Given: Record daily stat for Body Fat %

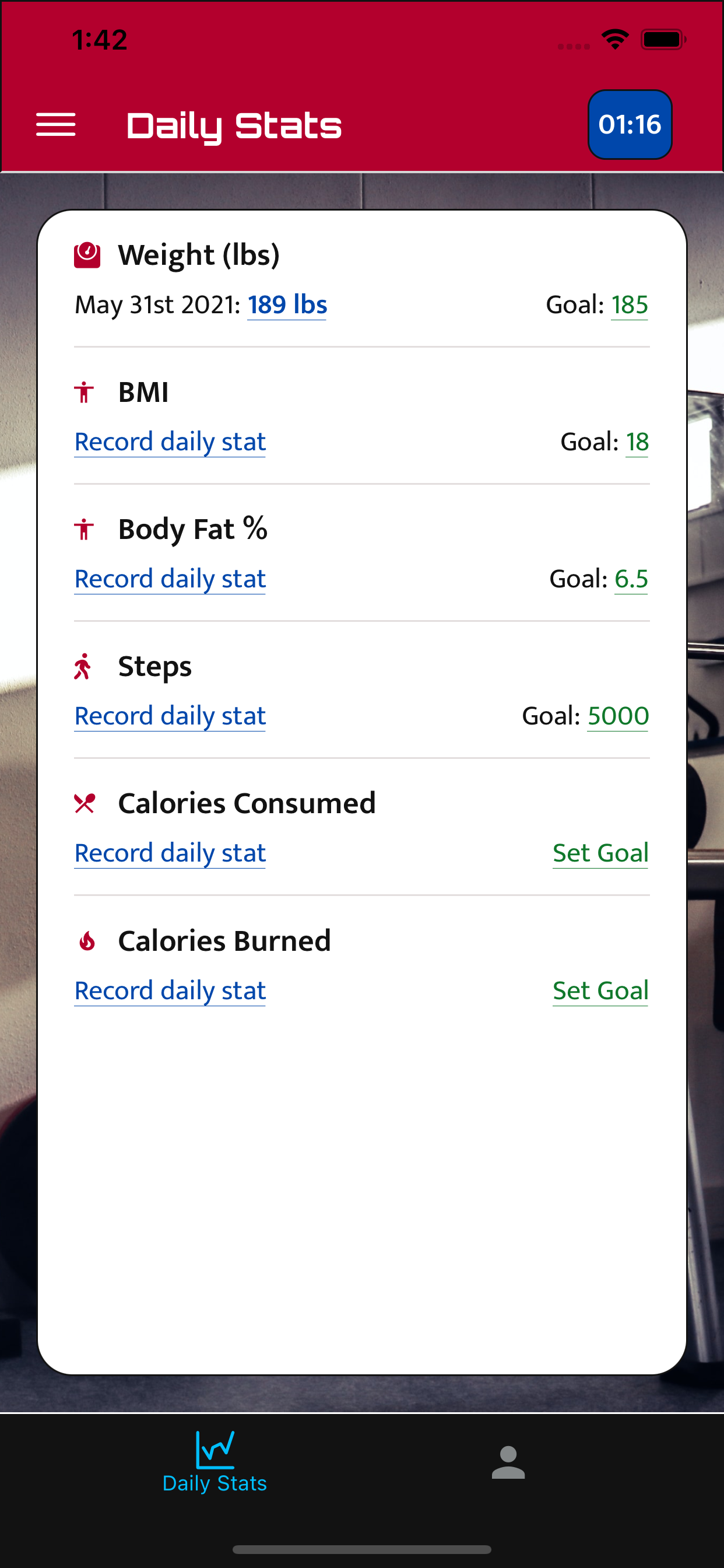Looking at the screenshot, I should (170, 578).
